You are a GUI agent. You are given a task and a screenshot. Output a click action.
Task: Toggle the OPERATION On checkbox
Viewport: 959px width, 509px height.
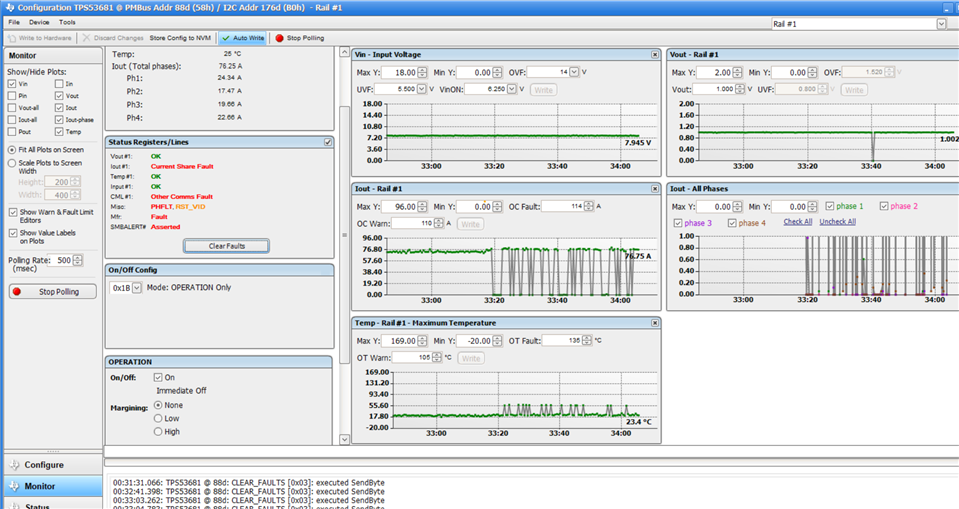click(x=158, y=377)
